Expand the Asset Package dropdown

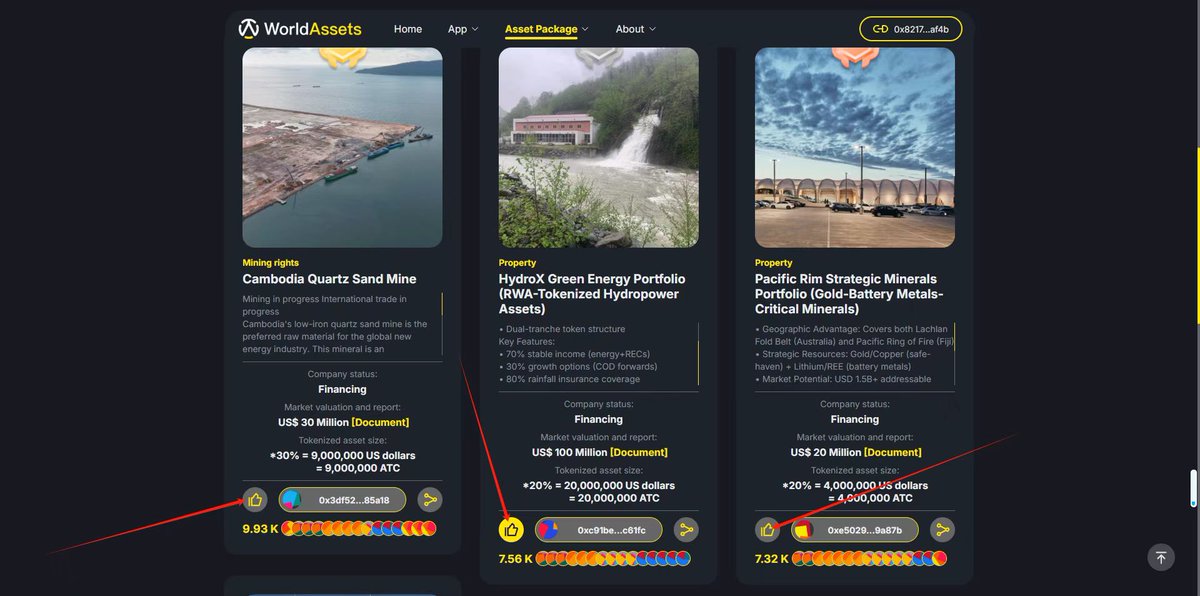tap(547, 29)
